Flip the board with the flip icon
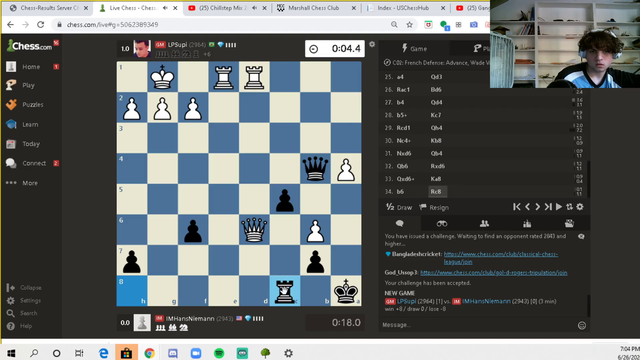The height and width of the screenshot is (360, 640). coord(569,207)
